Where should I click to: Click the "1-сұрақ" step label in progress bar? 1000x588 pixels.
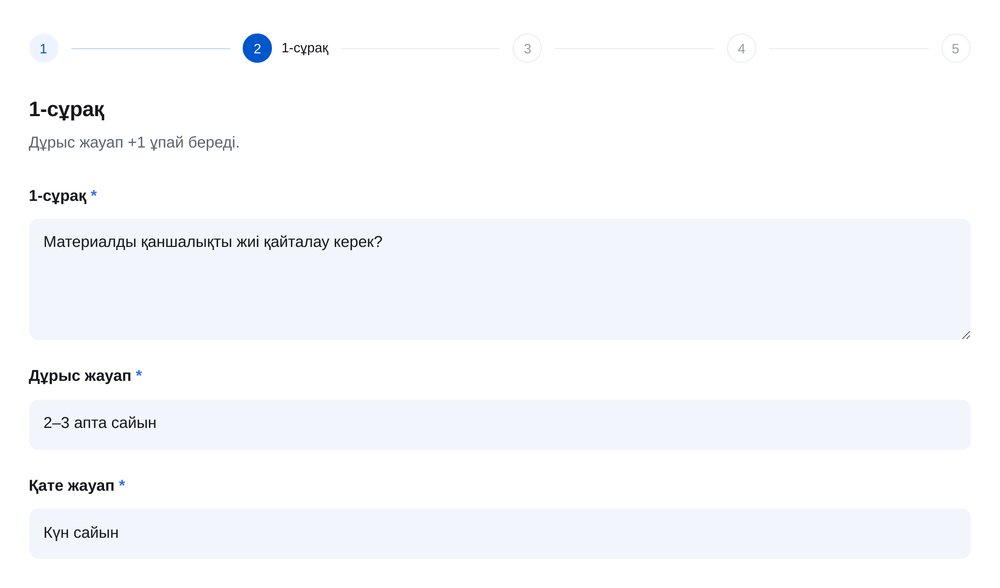[x=305, y=48]
